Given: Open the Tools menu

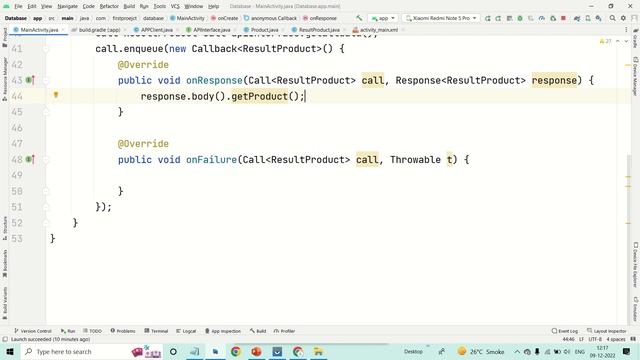Looking at the screenshot, I should click(160, 6).
